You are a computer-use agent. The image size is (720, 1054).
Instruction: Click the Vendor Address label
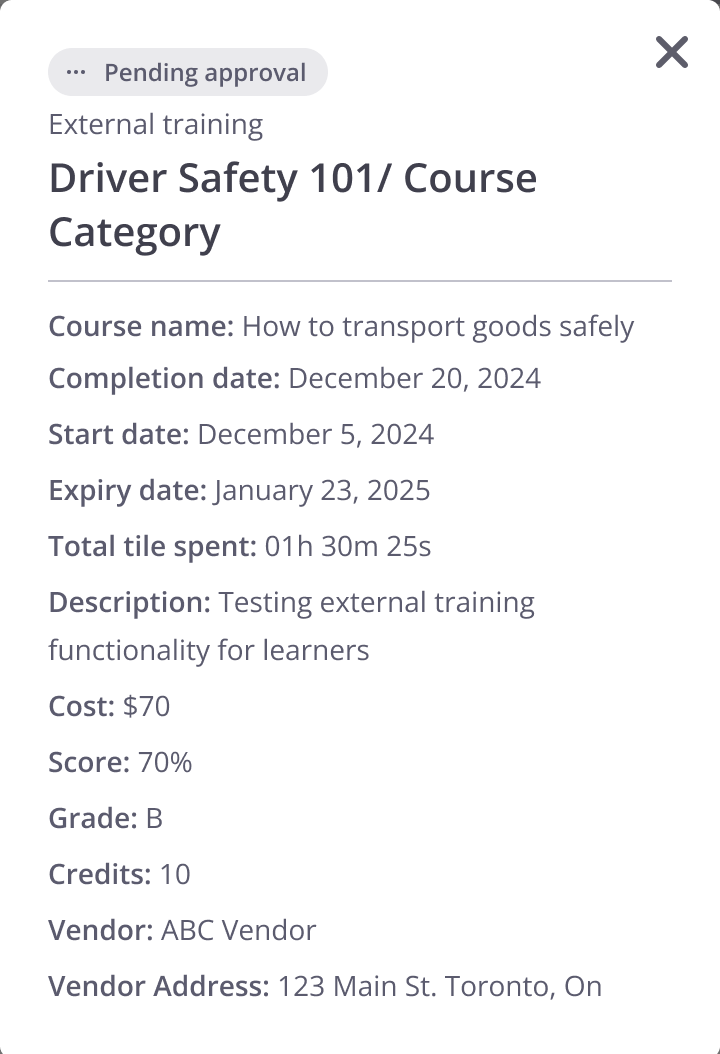pos(159,987)
